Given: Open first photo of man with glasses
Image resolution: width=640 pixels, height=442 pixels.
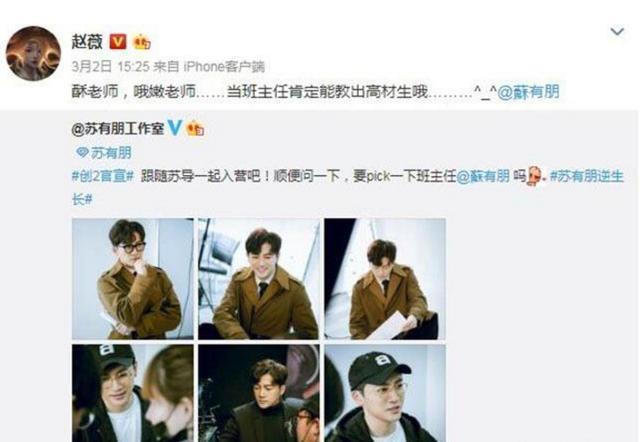Looking at the screenshot, I should click(133, 279).
